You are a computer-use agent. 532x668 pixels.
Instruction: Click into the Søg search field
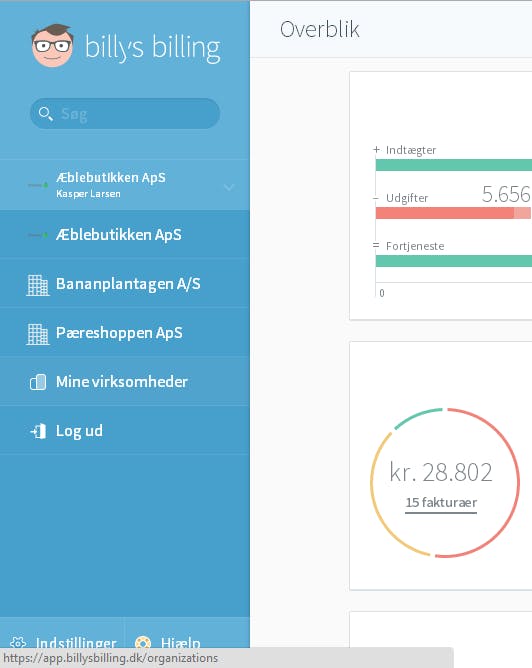click(125, 114)
